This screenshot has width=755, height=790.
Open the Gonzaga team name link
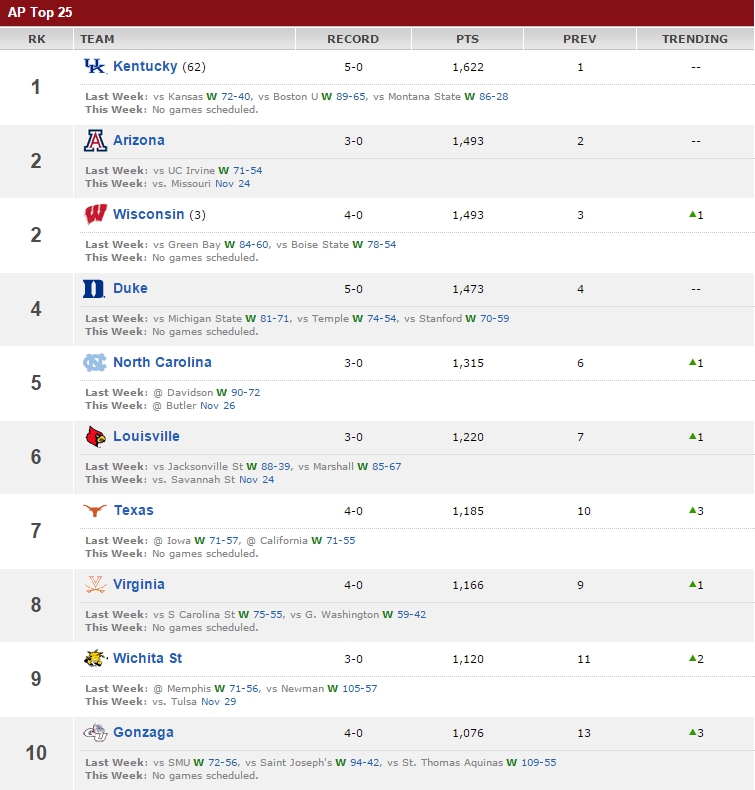(143, 733)
